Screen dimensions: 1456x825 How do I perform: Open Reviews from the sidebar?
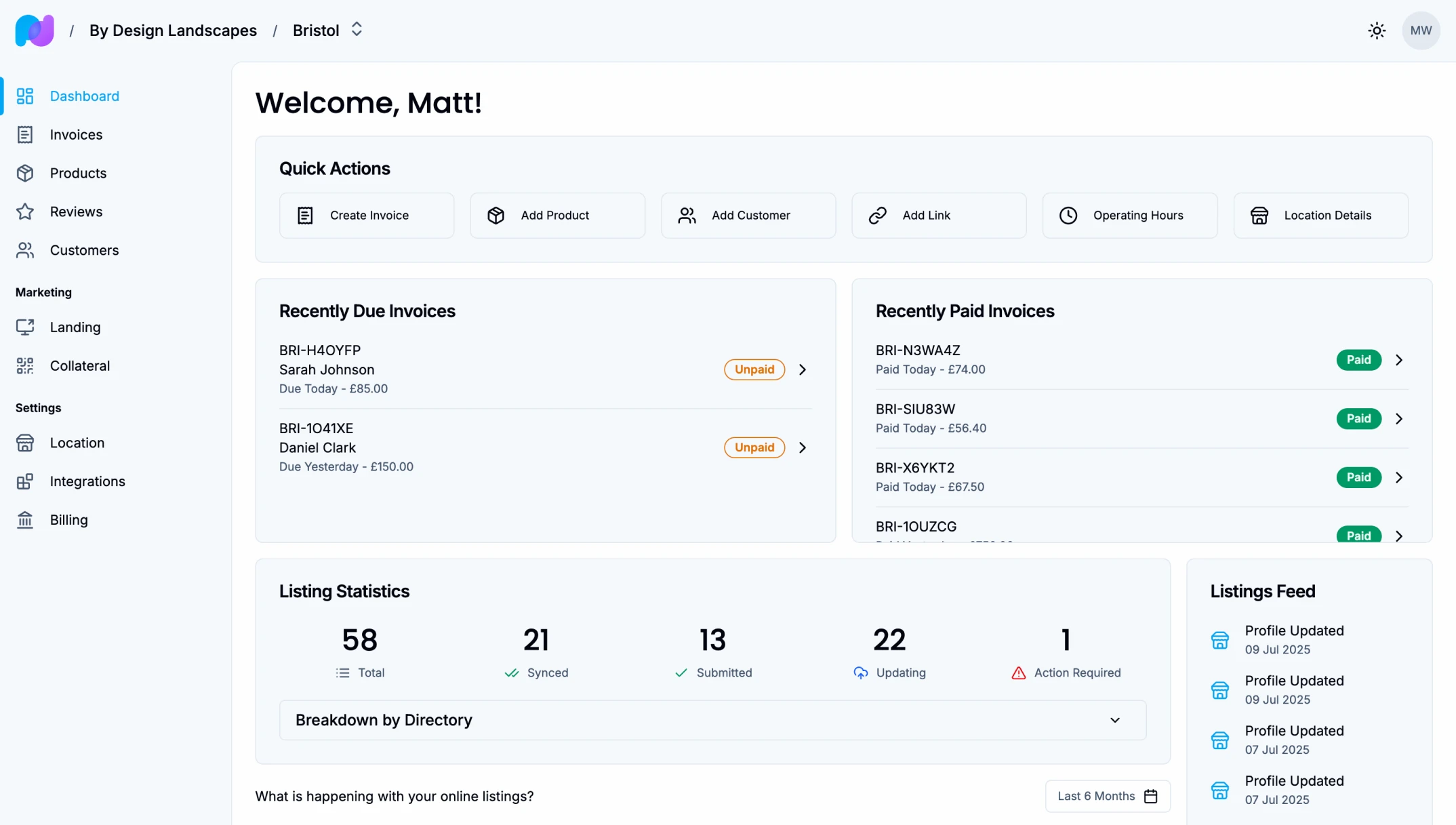pyautogui.click(x=76, y=212)
